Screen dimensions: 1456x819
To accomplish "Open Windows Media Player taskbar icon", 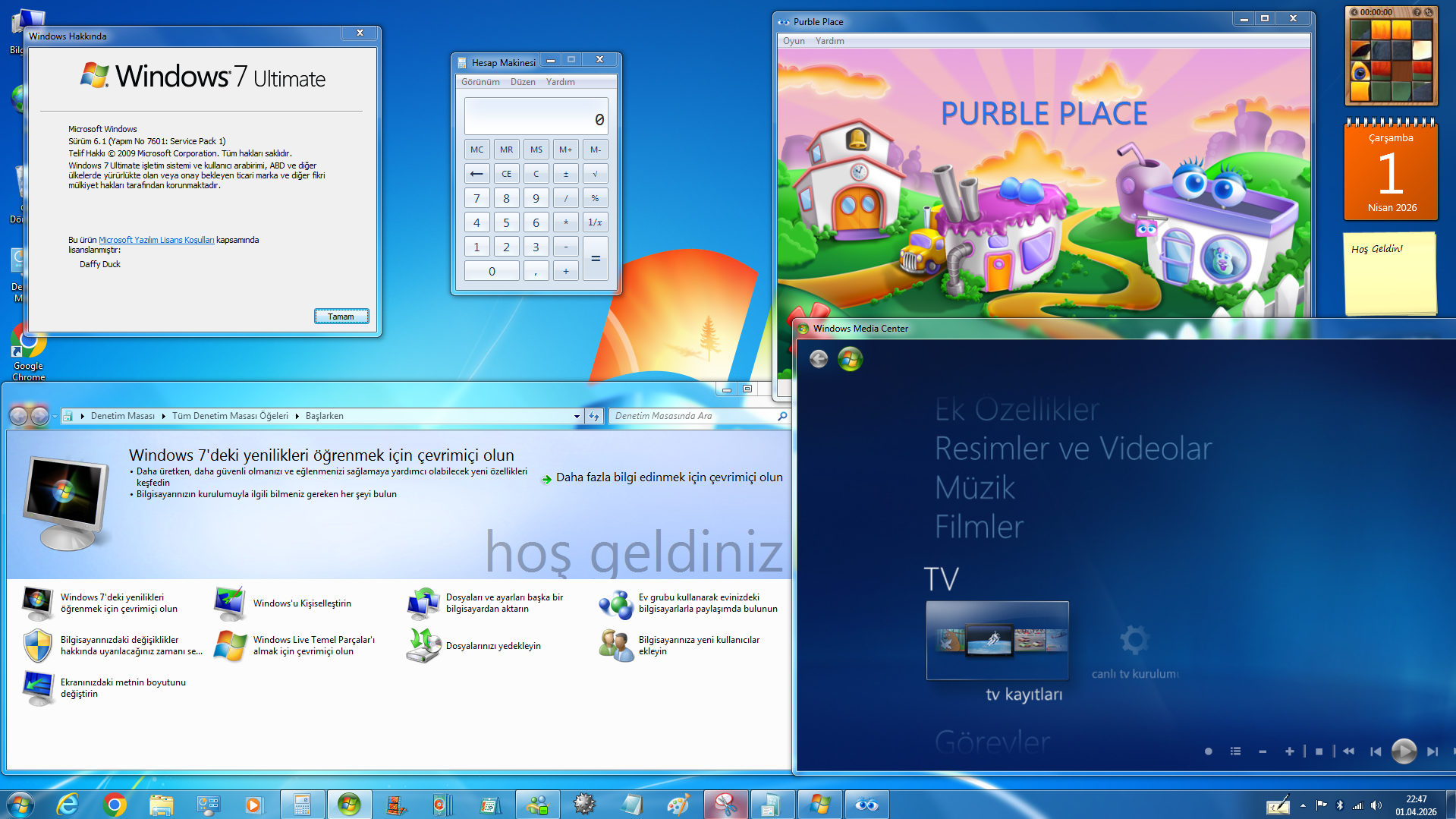I will (x=253, y=805).
